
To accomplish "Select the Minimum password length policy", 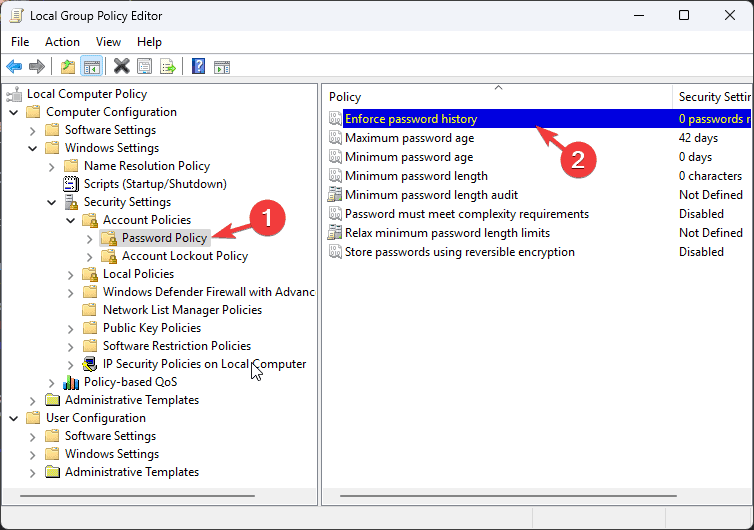I will pos(416,176).
